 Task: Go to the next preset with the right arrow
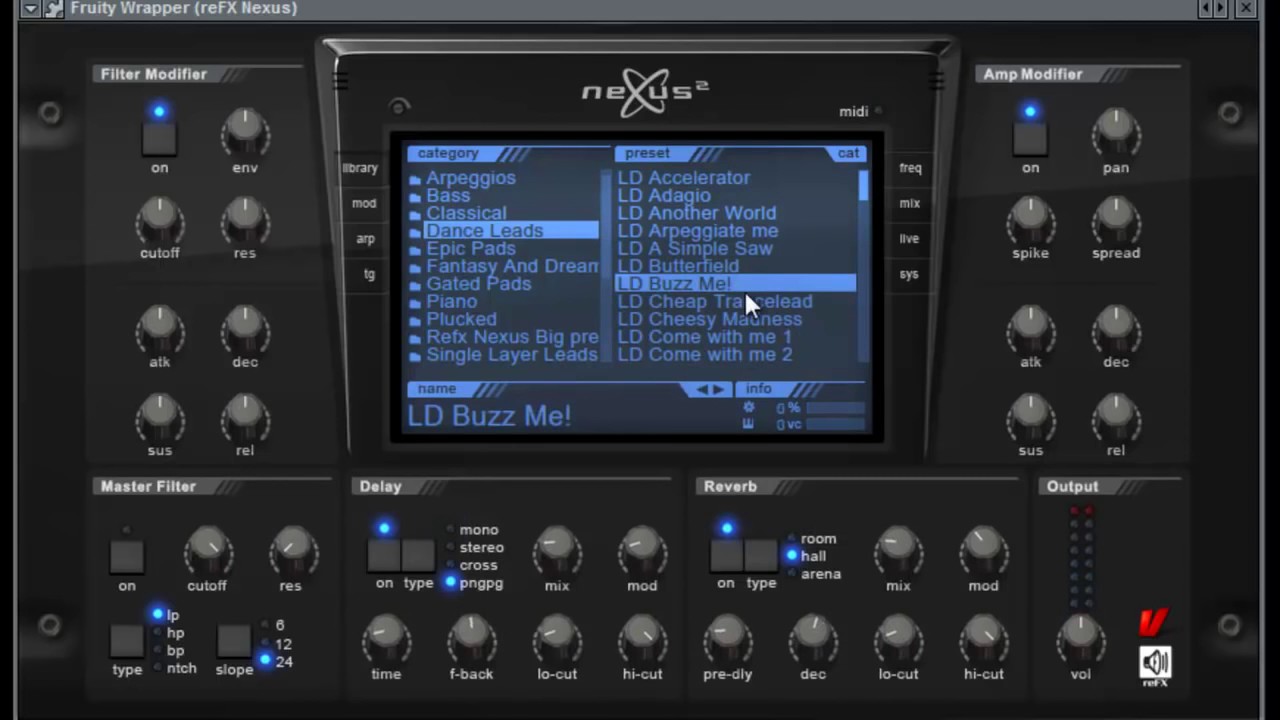coord(718,389)
